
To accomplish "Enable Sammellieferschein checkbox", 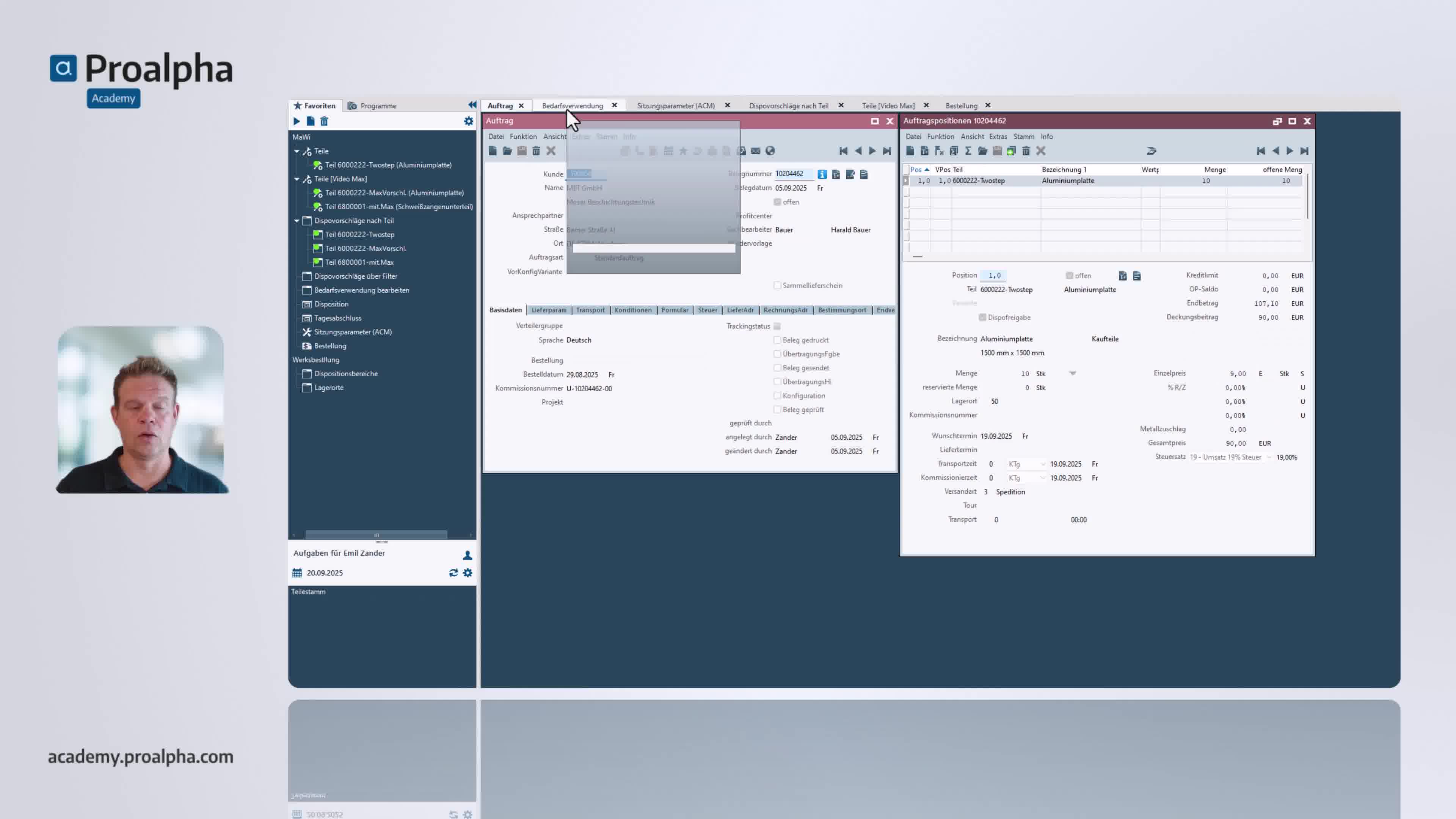I will pos(777,286).
